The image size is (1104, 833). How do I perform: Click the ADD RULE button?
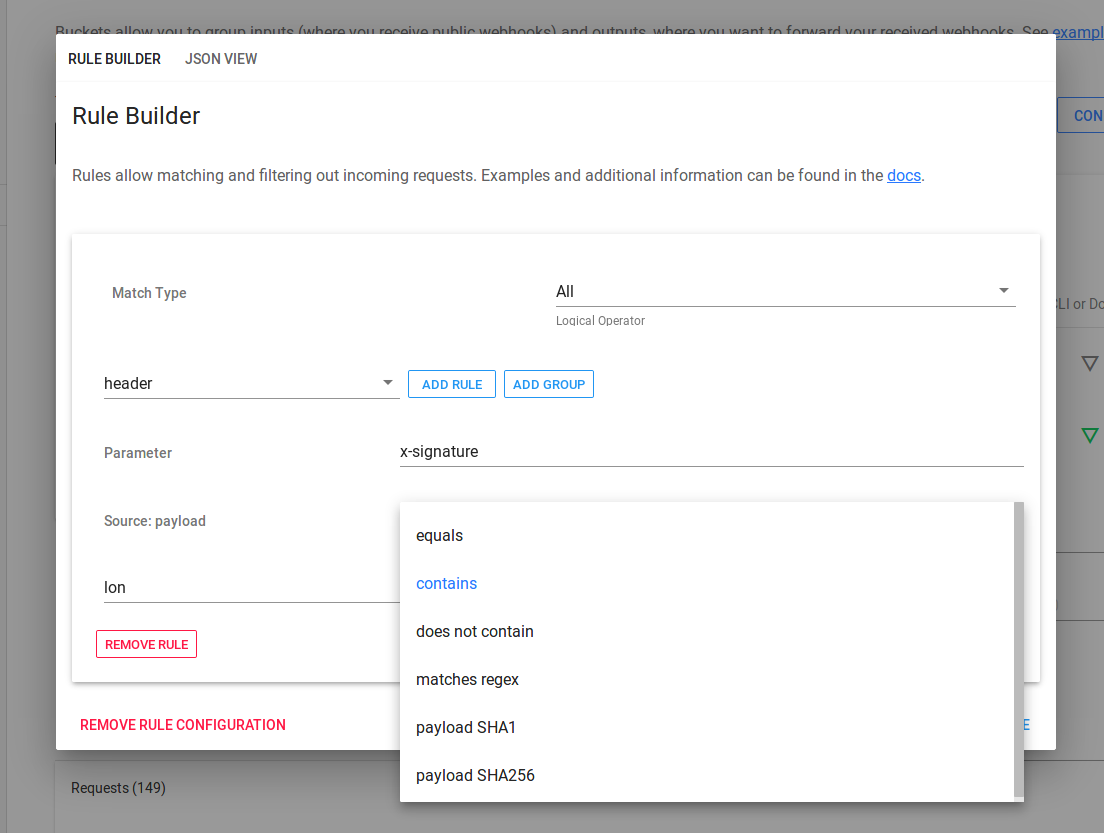pos(451,383)
